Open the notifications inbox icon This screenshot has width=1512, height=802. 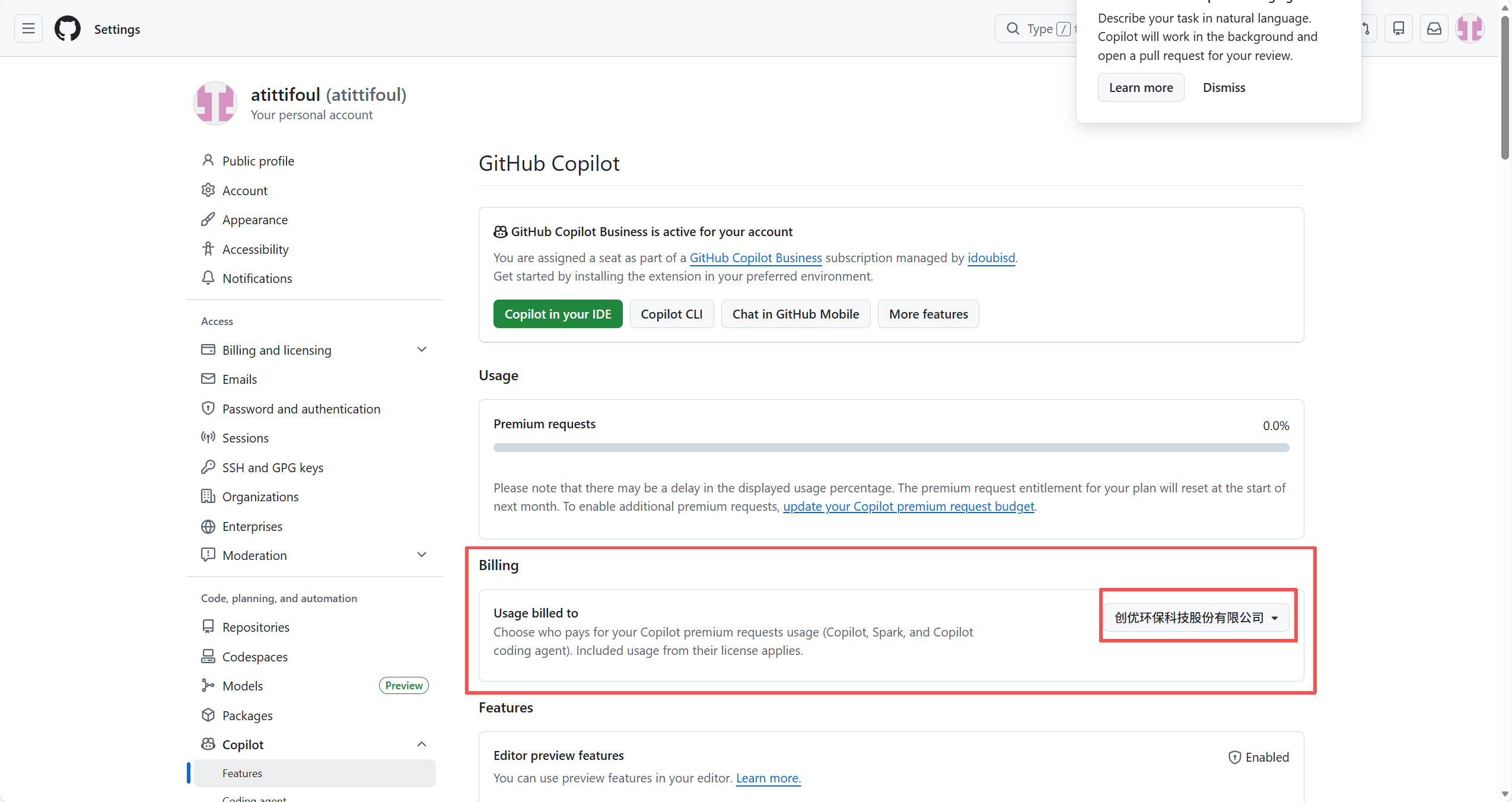(1434, 28)
